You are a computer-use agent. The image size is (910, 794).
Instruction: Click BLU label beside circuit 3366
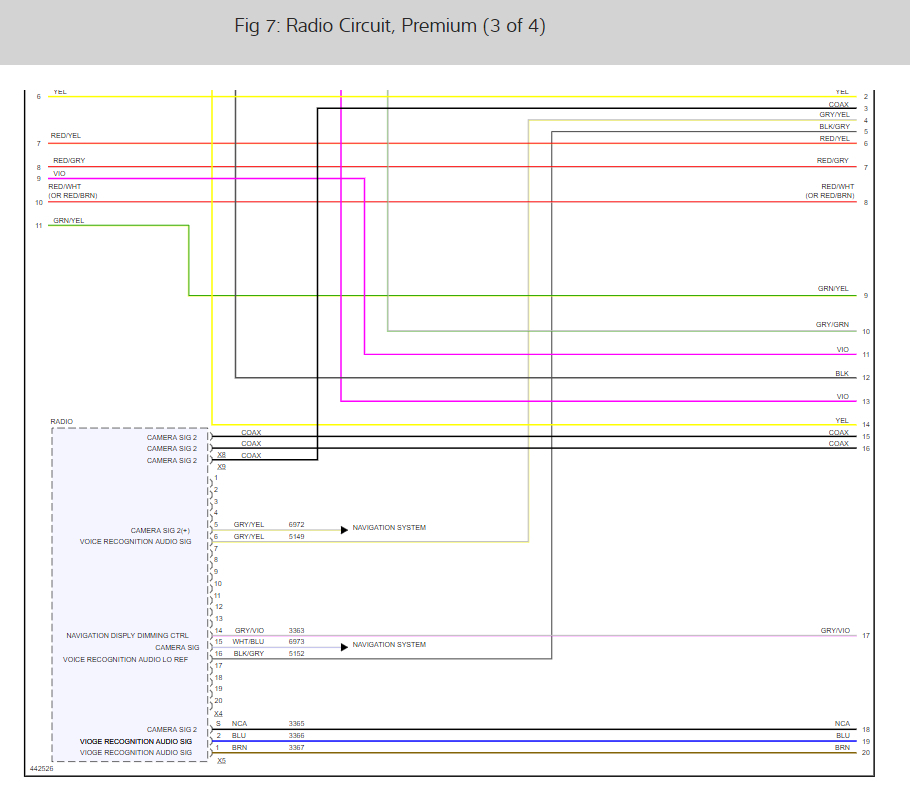[239, 736]
